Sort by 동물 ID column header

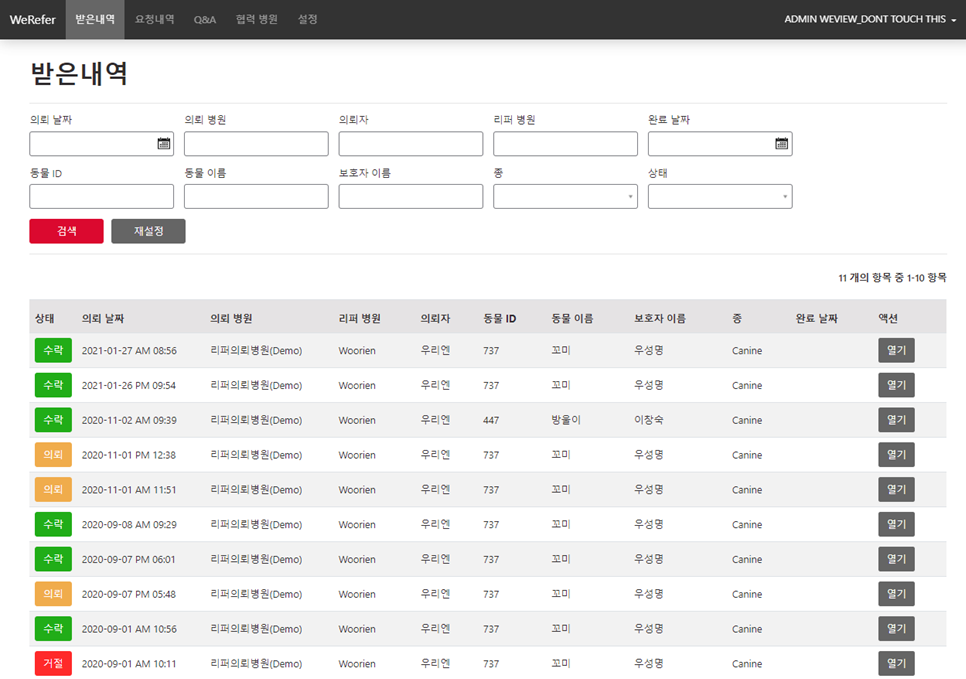pyautogui.click(x=500, y=319)
